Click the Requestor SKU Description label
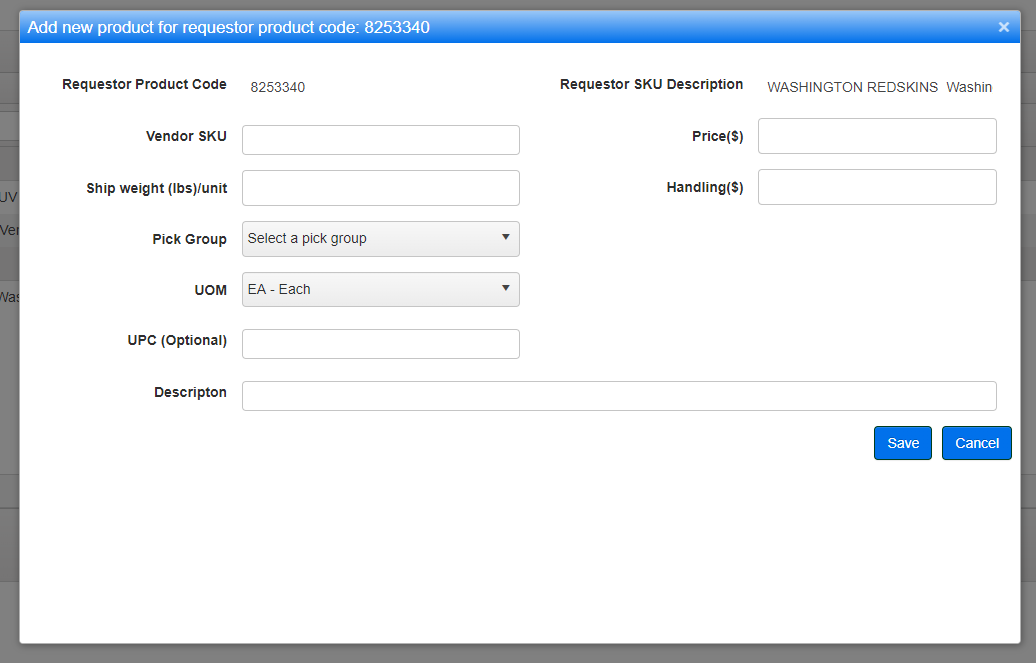1036x663 pixels. point(651,85)
